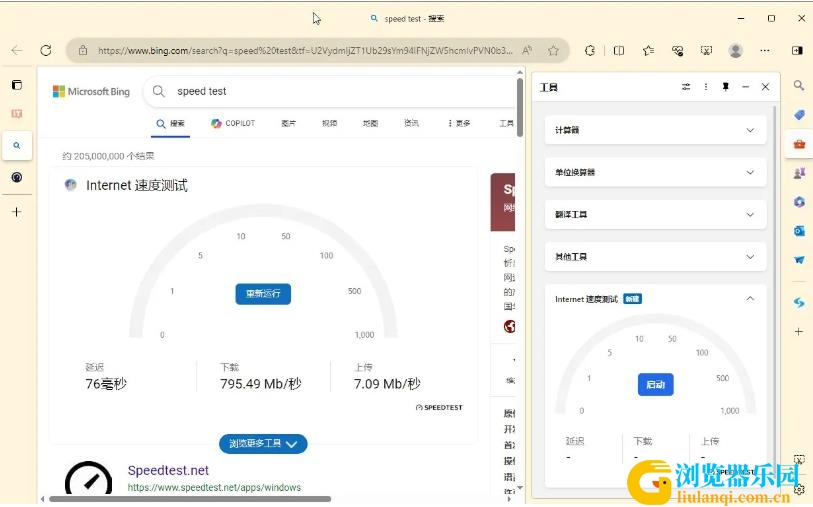Screen dimensions: 813x507
Task: Select the 搜索 tab on Bing
Action: click(171, 124)
